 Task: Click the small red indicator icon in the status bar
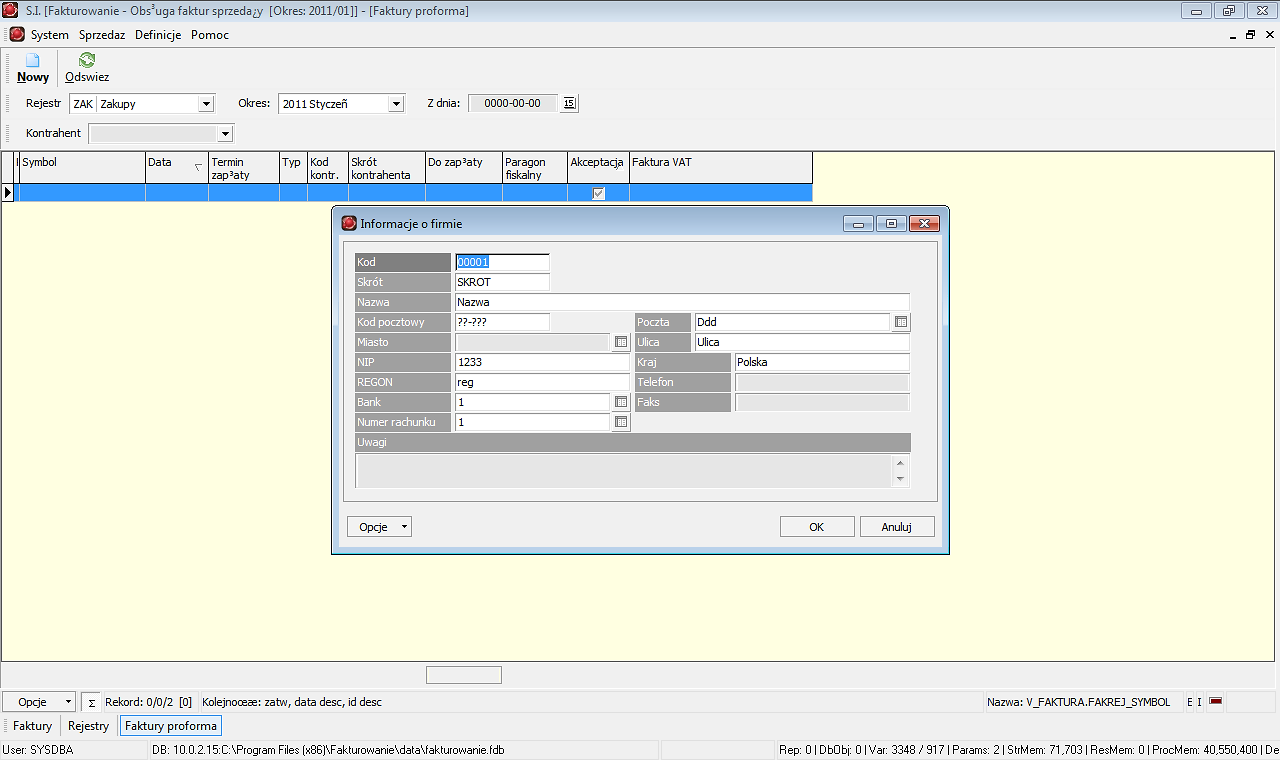(x=1216, y=701)
